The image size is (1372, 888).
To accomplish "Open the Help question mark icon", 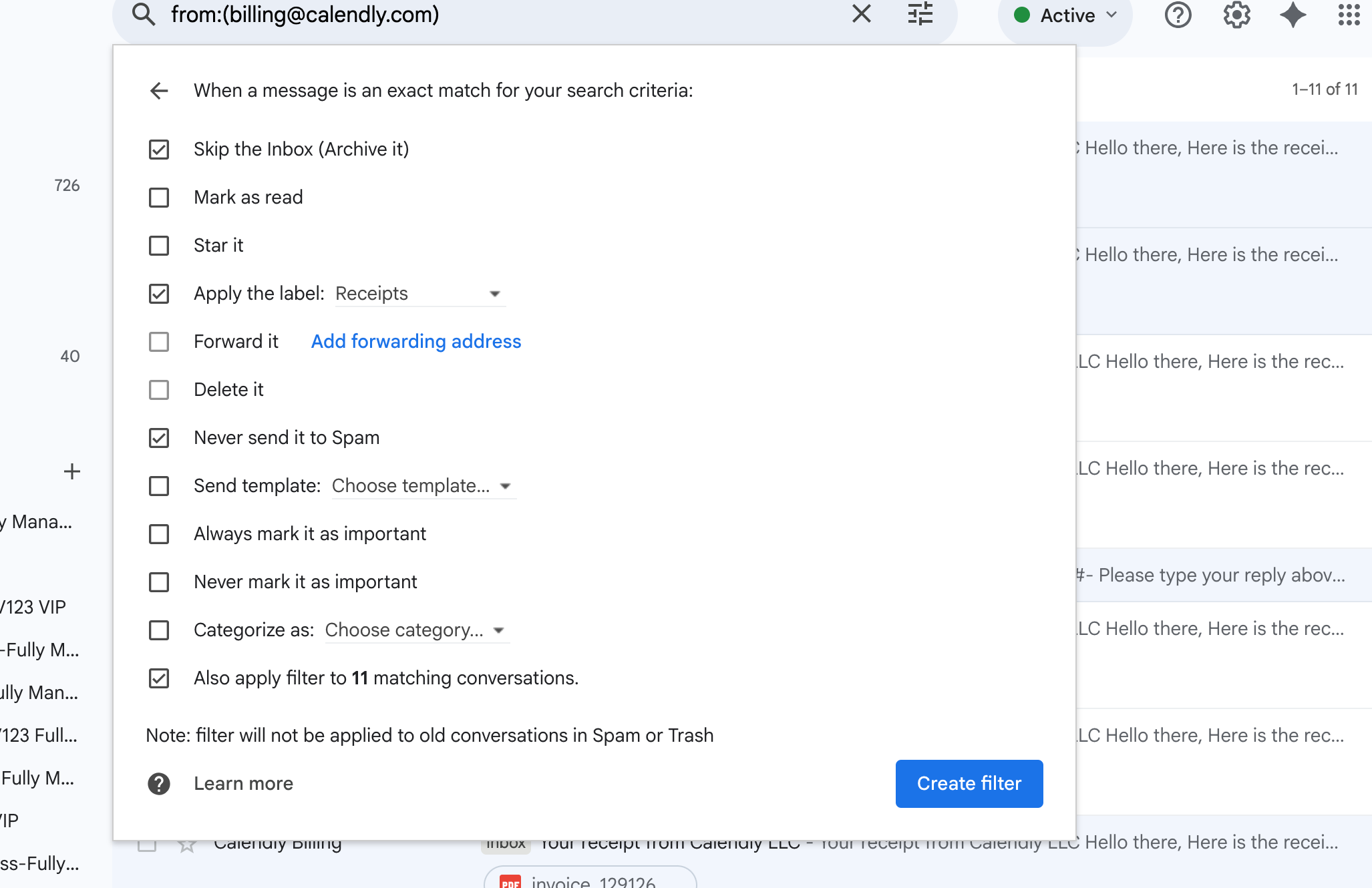I will [x=1178, y=15].
